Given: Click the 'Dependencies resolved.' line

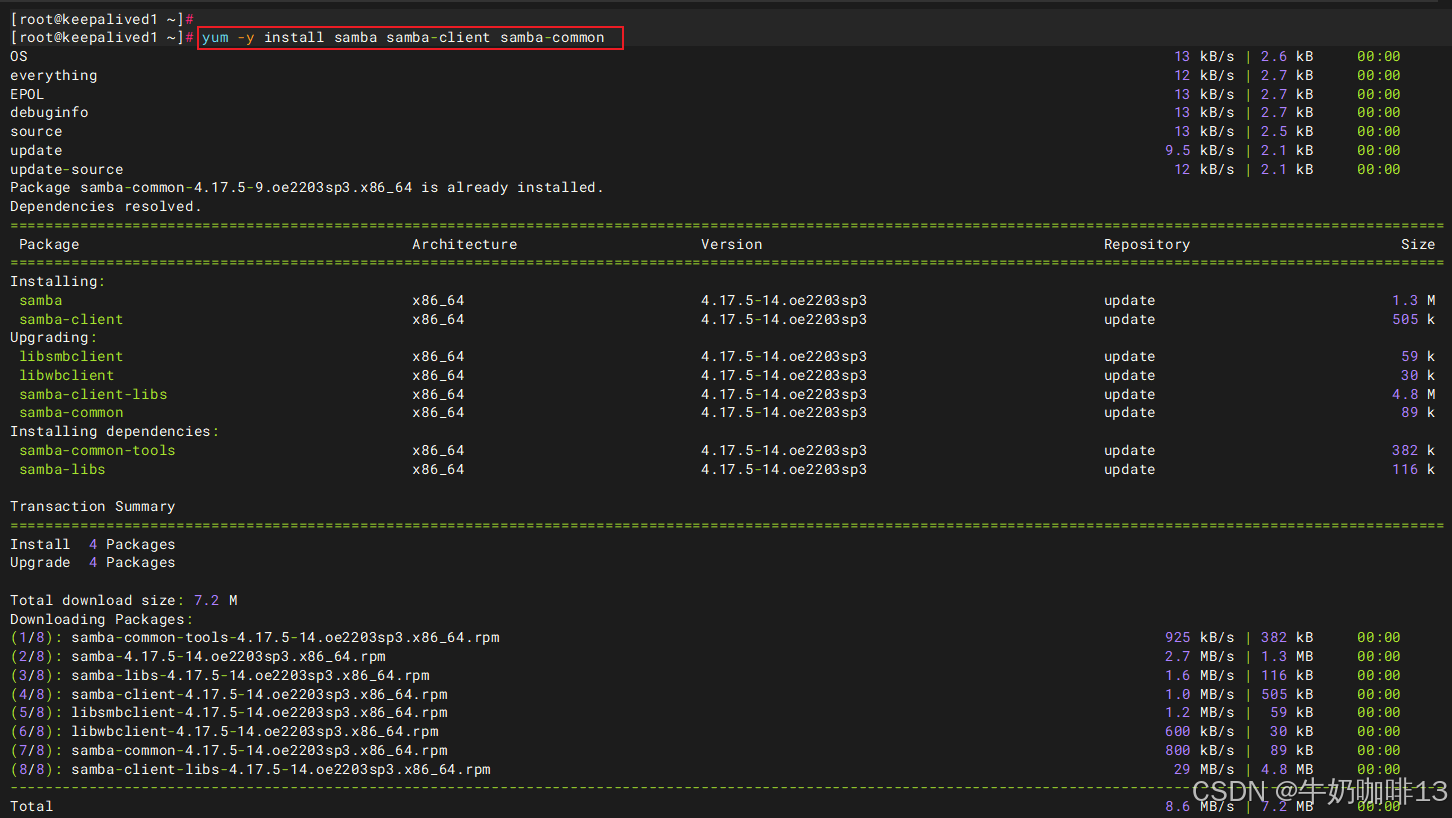Looking at the screenshot, I should coord(106,207).
